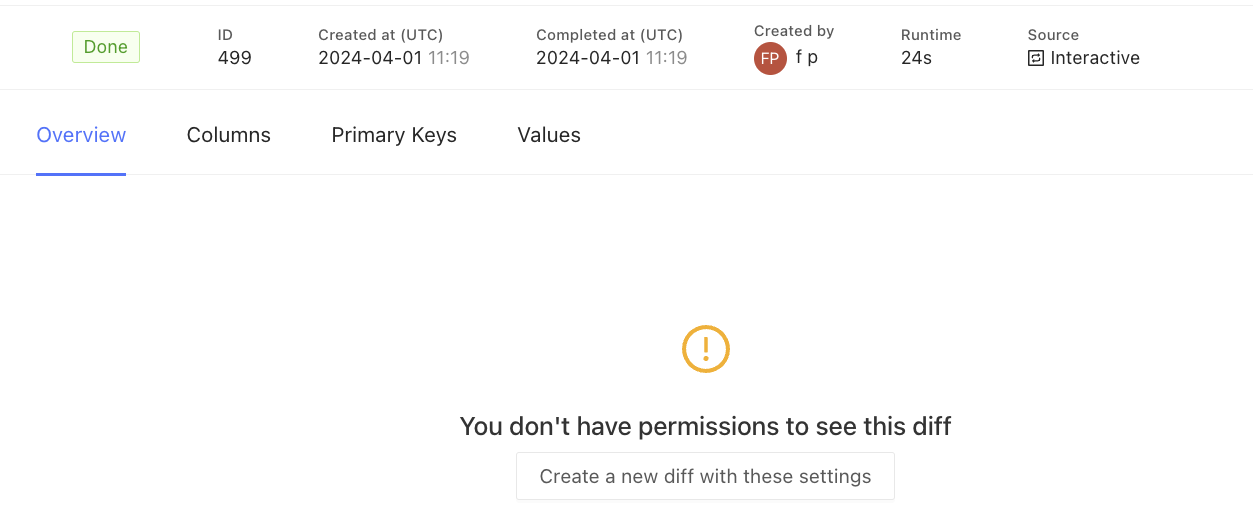Click the Interactive source icon
This screenshot has width=1253, height=526.
[1036, 58]
